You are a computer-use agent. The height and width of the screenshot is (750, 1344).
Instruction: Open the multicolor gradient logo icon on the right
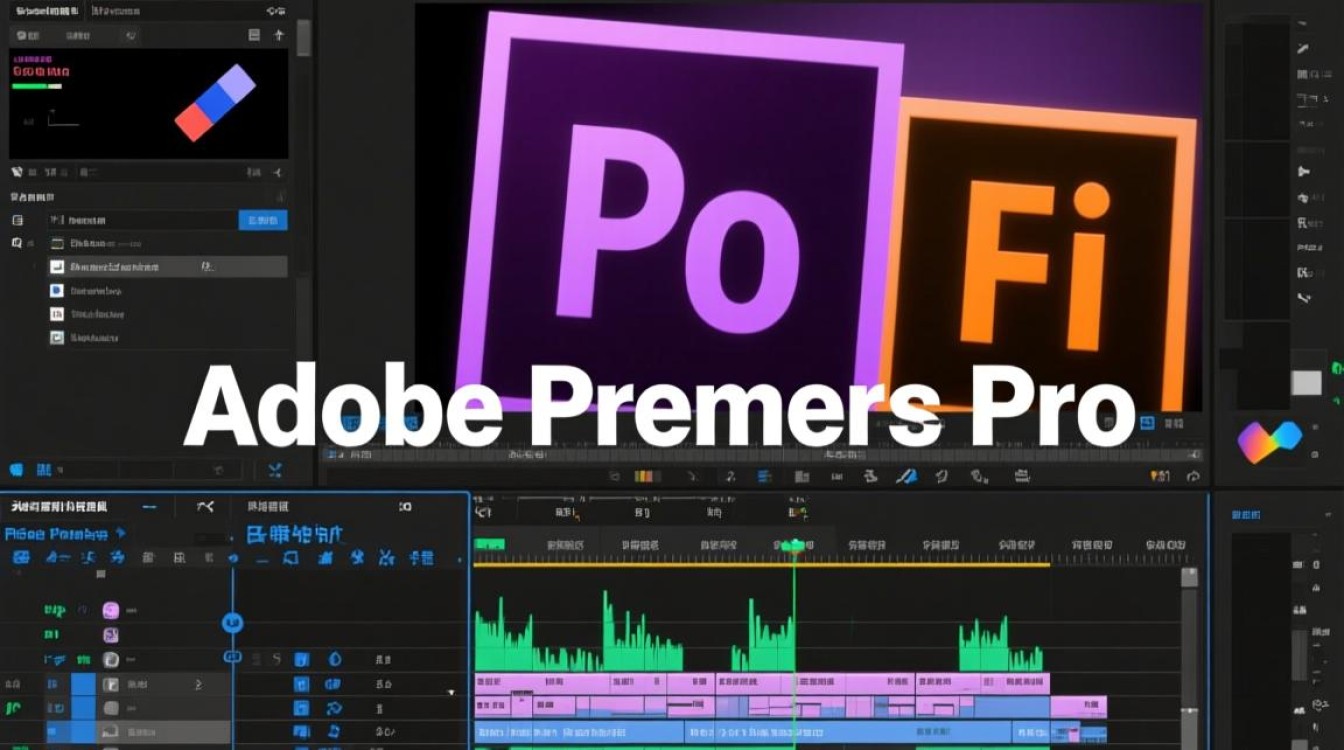(1269, 441)
